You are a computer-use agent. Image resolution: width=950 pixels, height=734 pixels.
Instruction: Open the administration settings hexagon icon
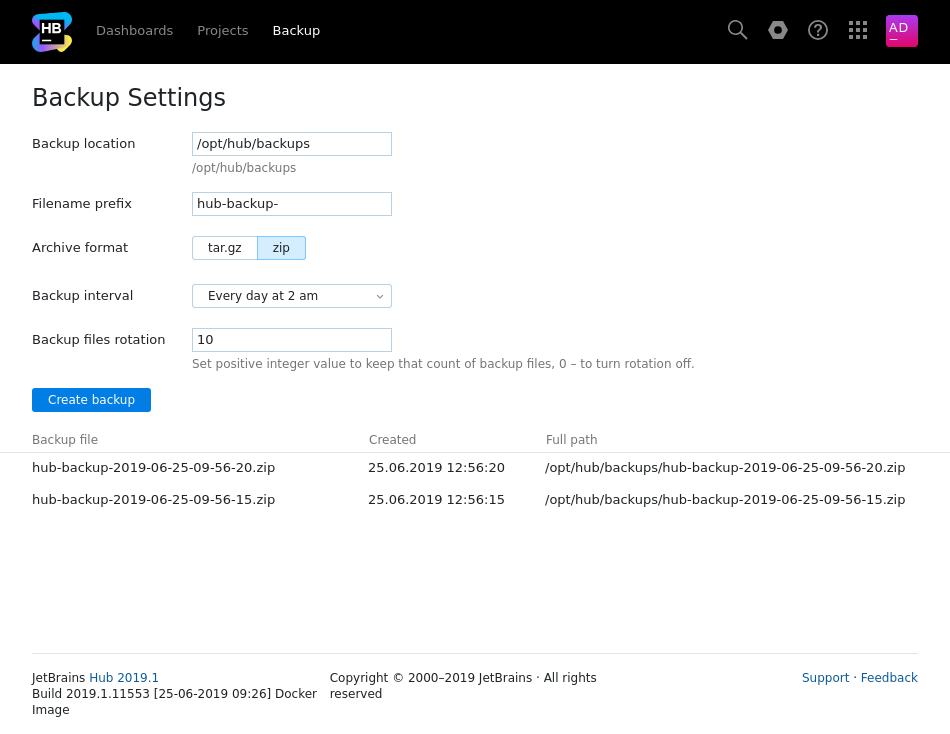[x=778, y=30]
